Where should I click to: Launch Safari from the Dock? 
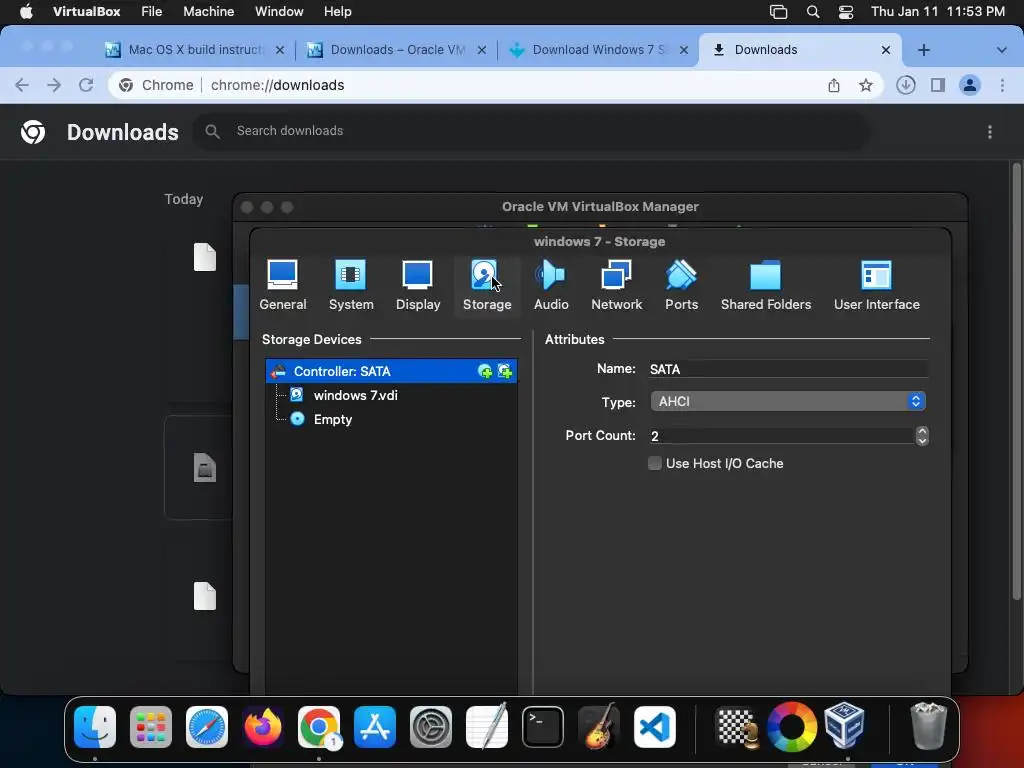[x=207, y=727]
